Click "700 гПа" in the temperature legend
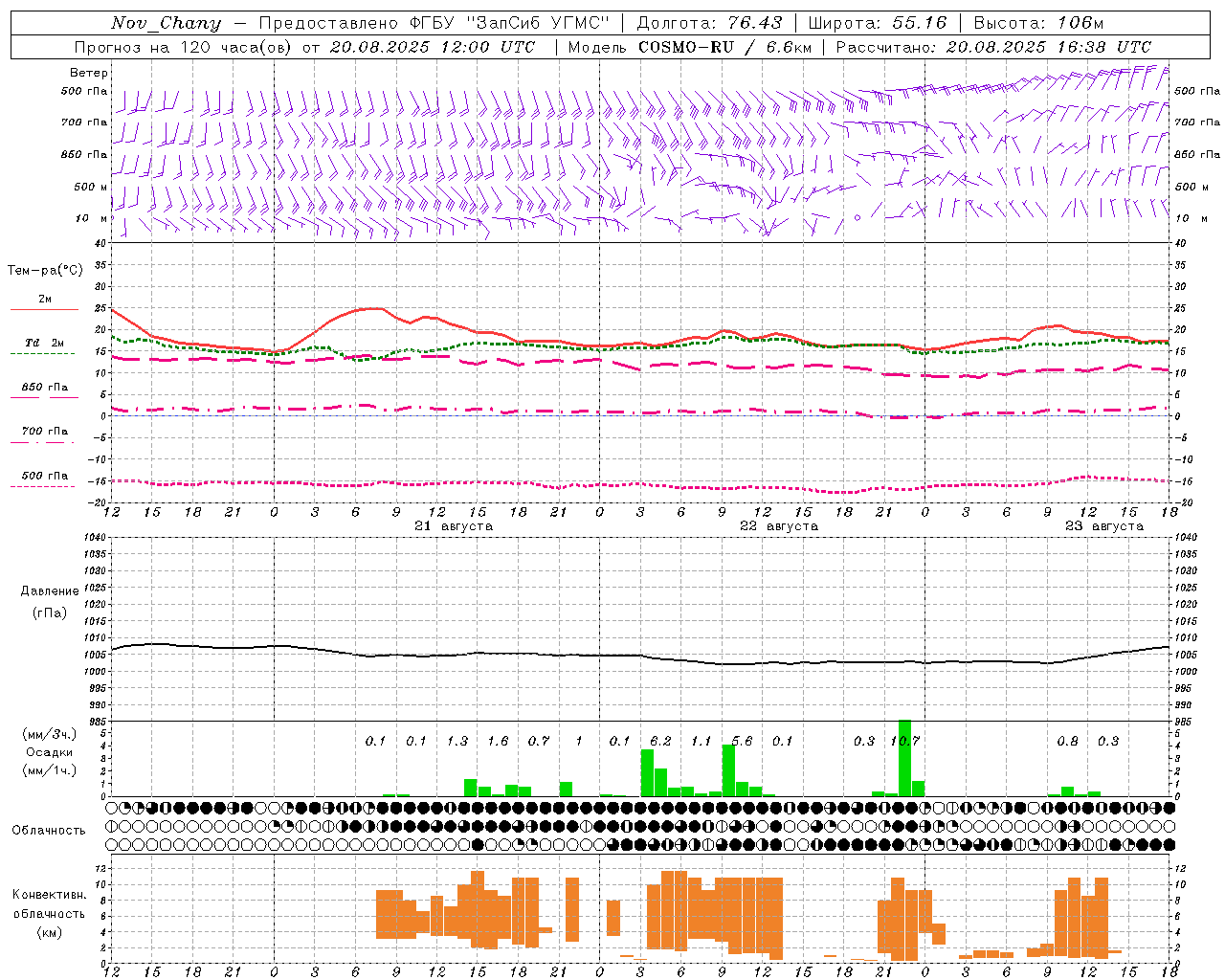This screenshot has height=980, width=1225. click(x=45, y=432)
